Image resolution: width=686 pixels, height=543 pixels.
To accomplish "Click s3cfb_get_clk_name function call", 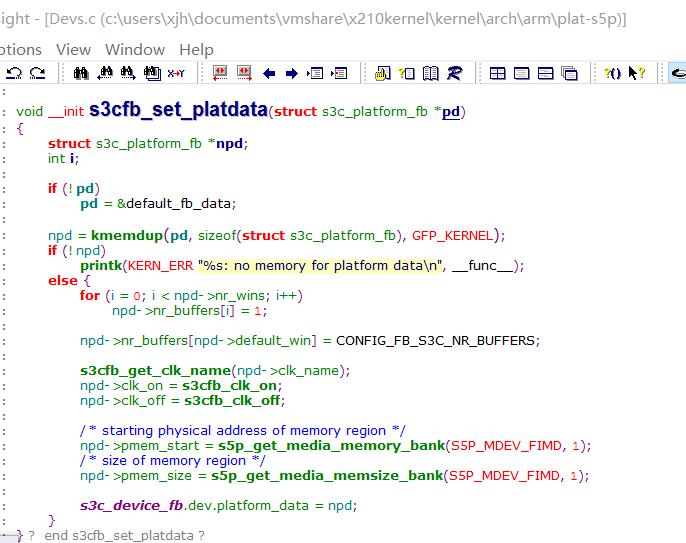I will (x=155, y=371).
